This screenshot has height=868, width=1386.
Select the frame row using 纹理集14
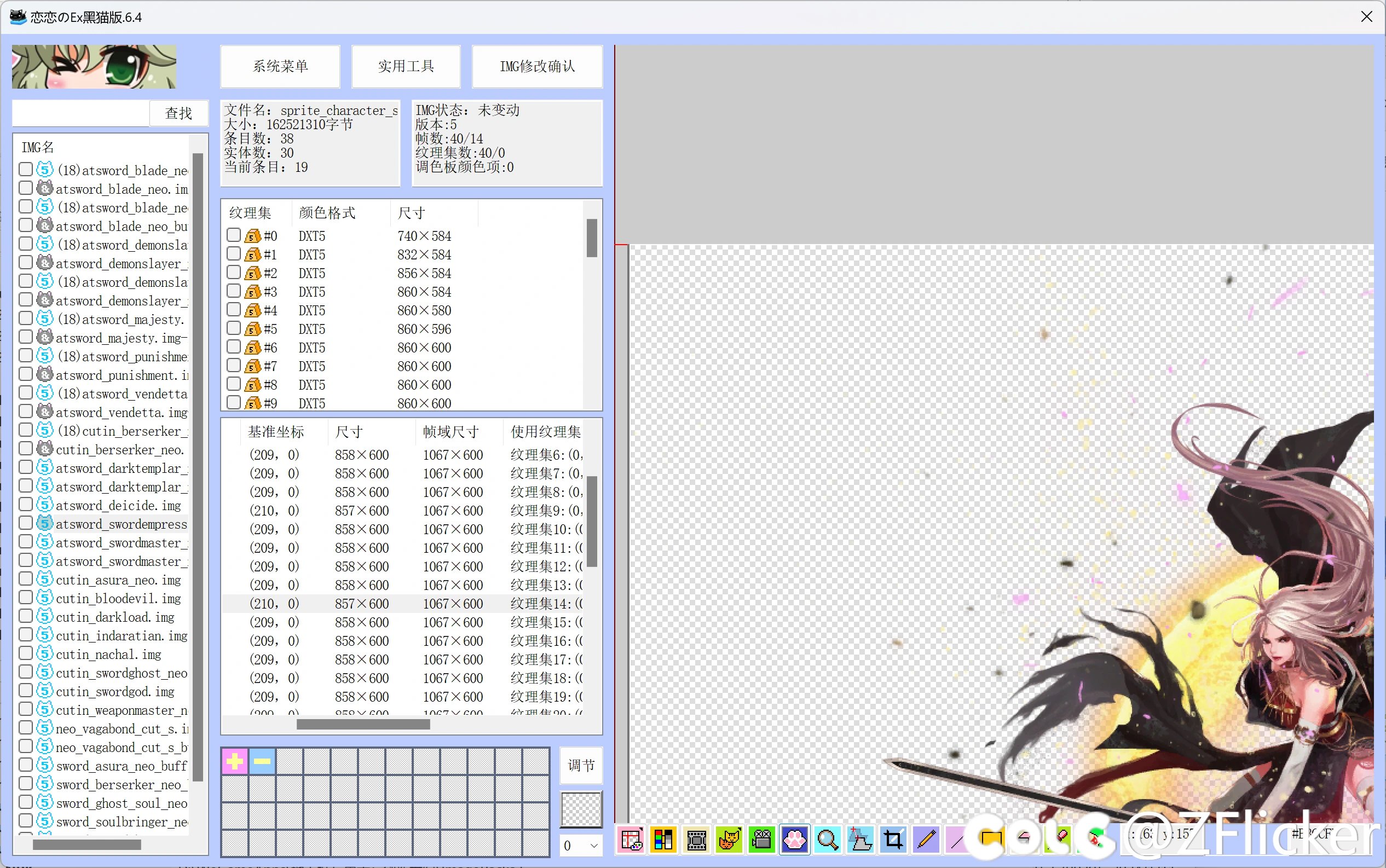tap(403, 603)
